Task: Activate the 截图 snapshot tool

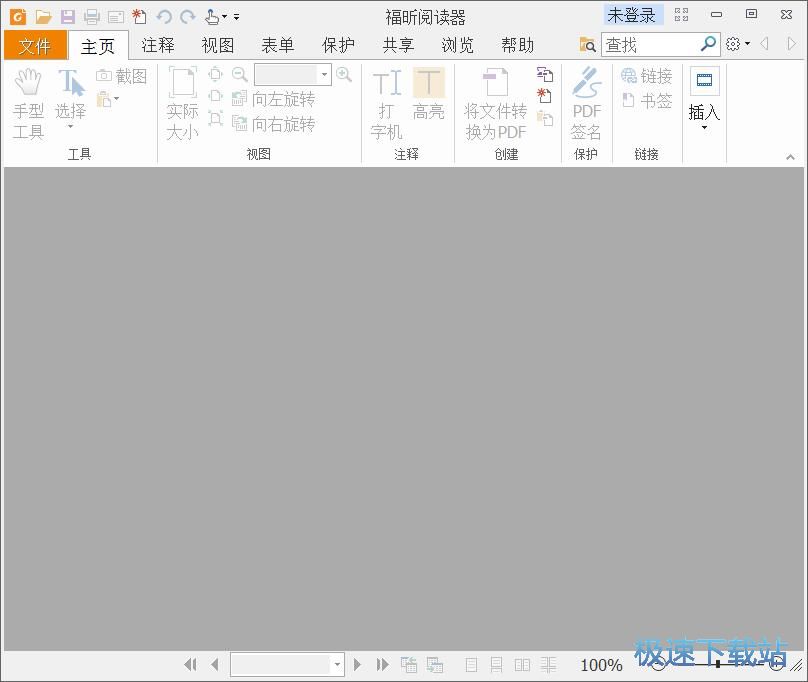Action: pos(122,75)
